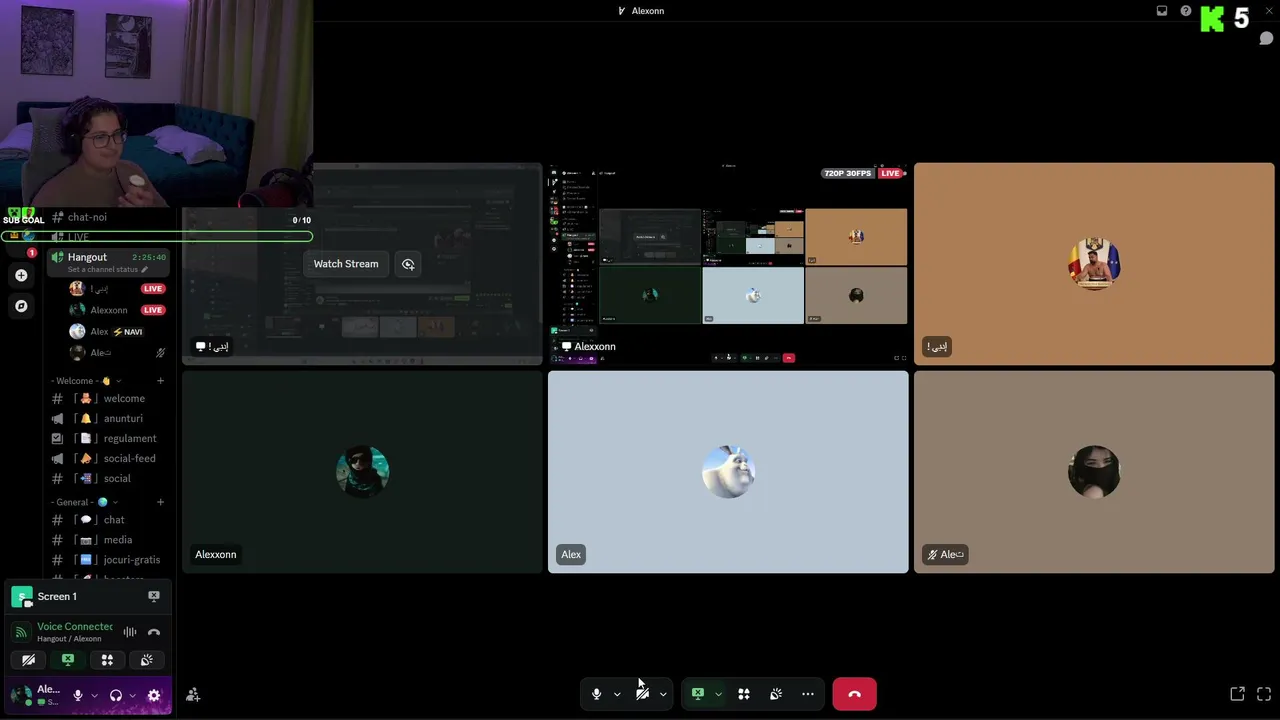
Task: Open the chat-noi channel
Action: coord(108,217)
